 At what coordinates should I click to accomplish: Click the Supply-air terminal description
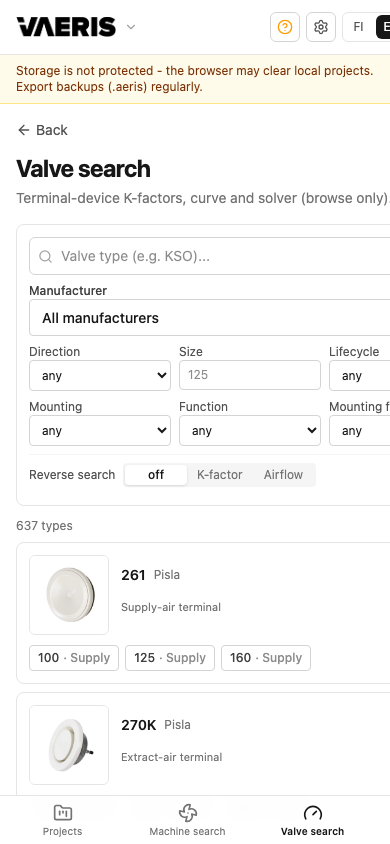coord(171,607)
